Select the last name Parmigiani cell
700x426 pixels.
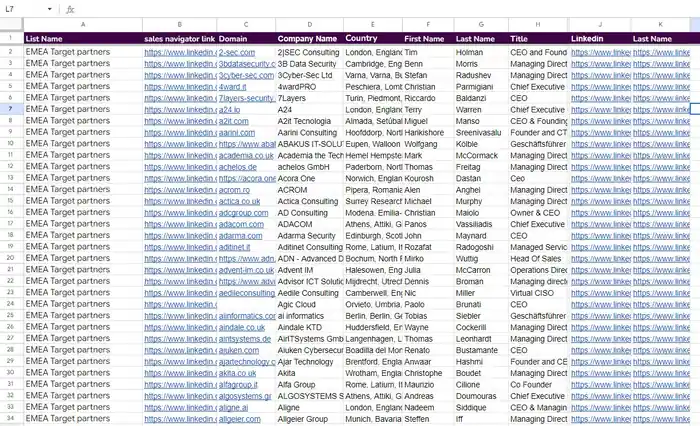pyautogui.click(x=481, y=87)
